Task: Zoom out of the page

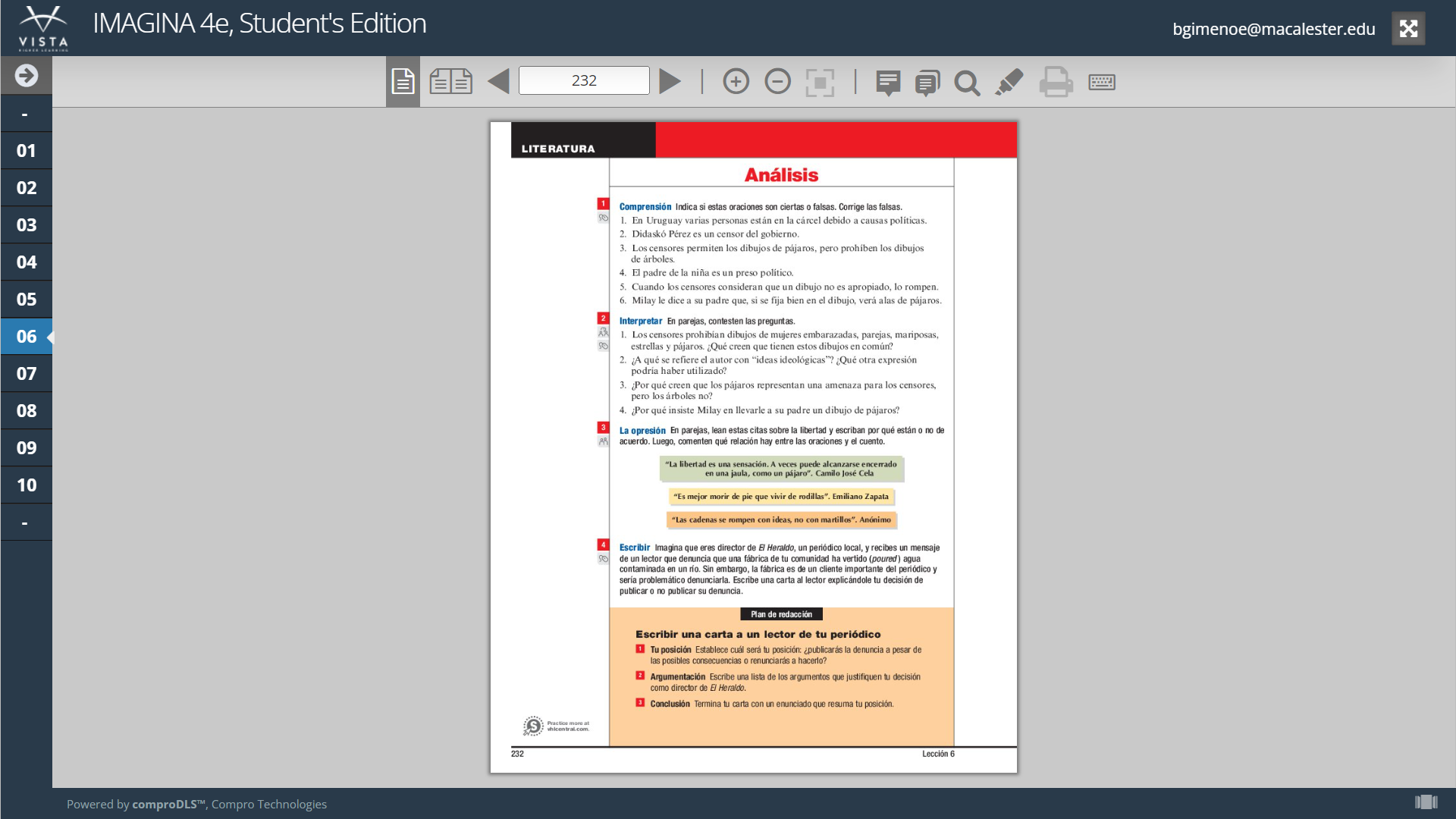Action: [777, 81]
